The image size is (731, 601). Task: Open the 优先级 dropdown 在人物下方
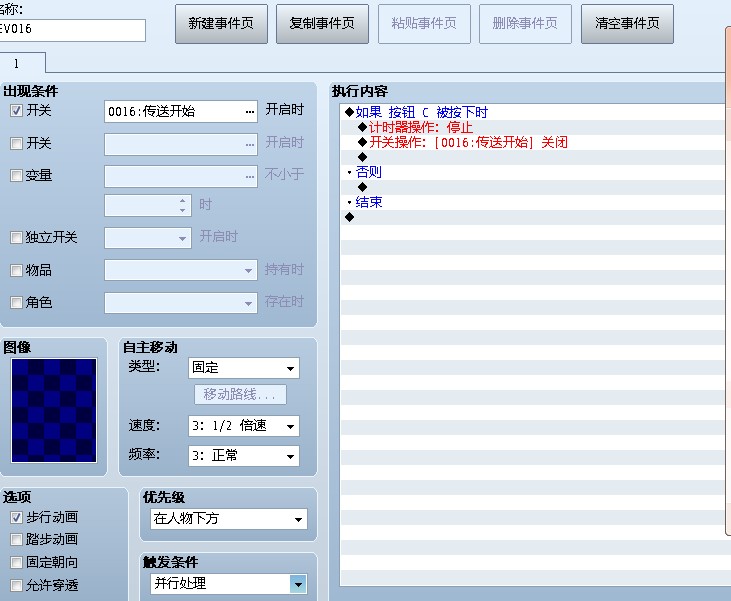point(229,519)
